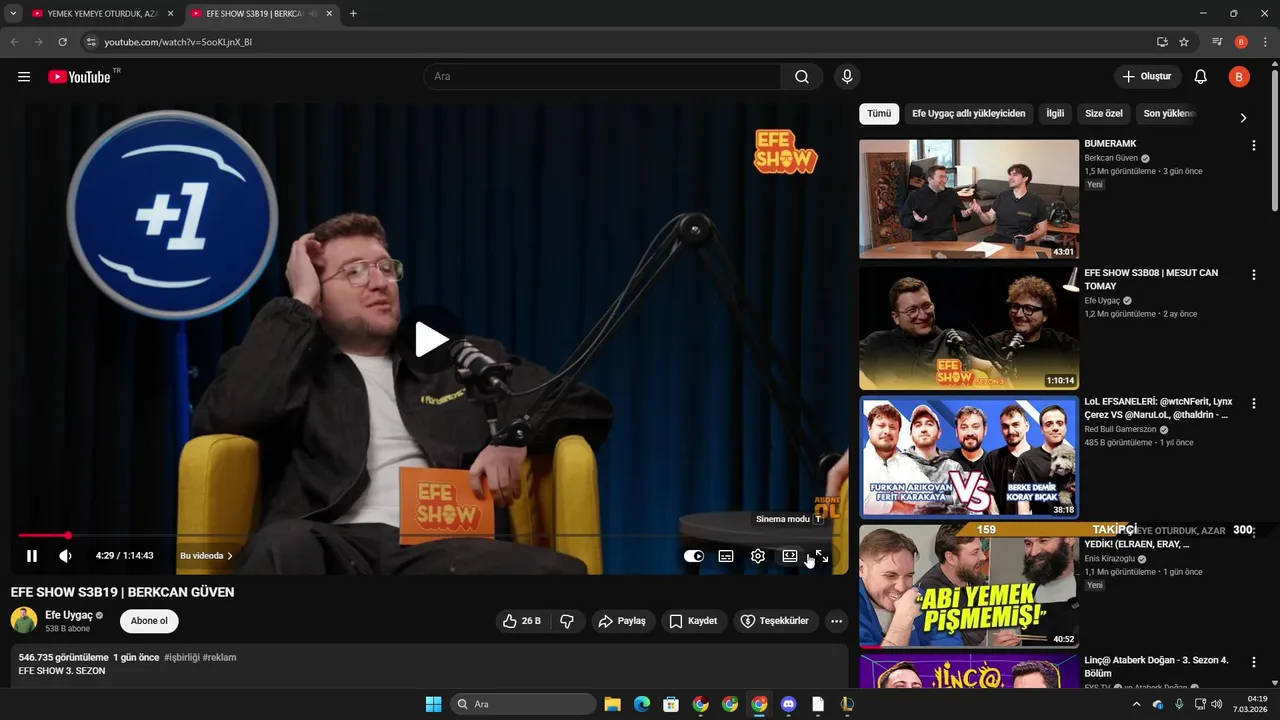Pause the video with pause button
This screenshot has height=720, width=1280.
(32, 556)
